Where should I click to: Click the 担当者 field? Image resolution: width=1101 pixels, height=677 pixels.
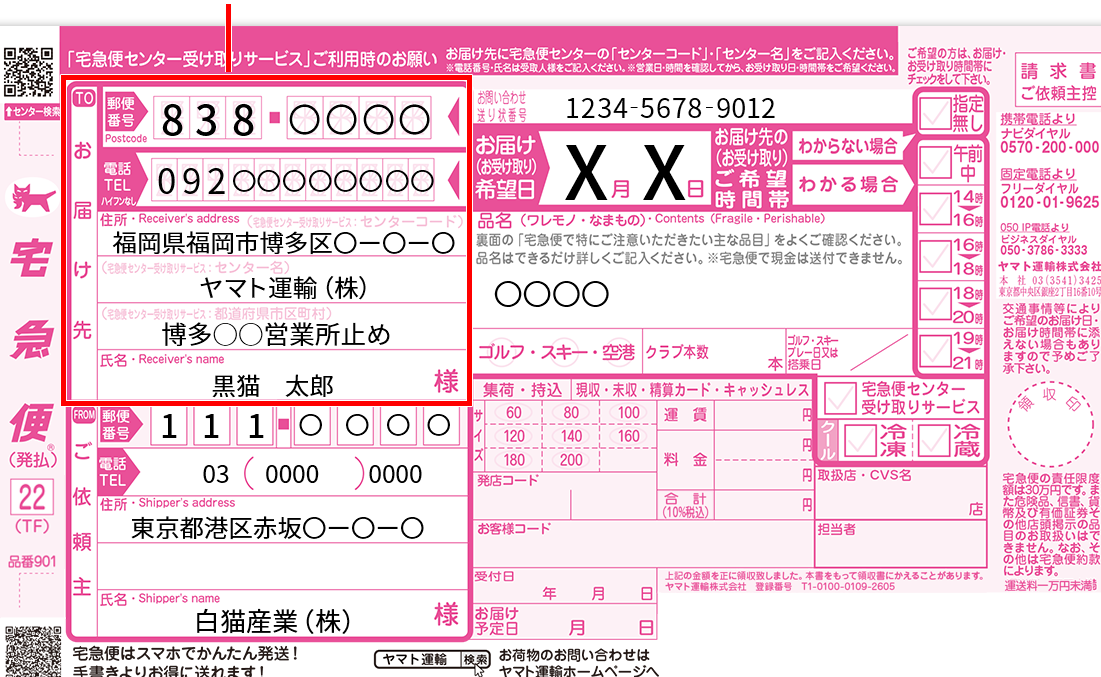coord(901,544)
